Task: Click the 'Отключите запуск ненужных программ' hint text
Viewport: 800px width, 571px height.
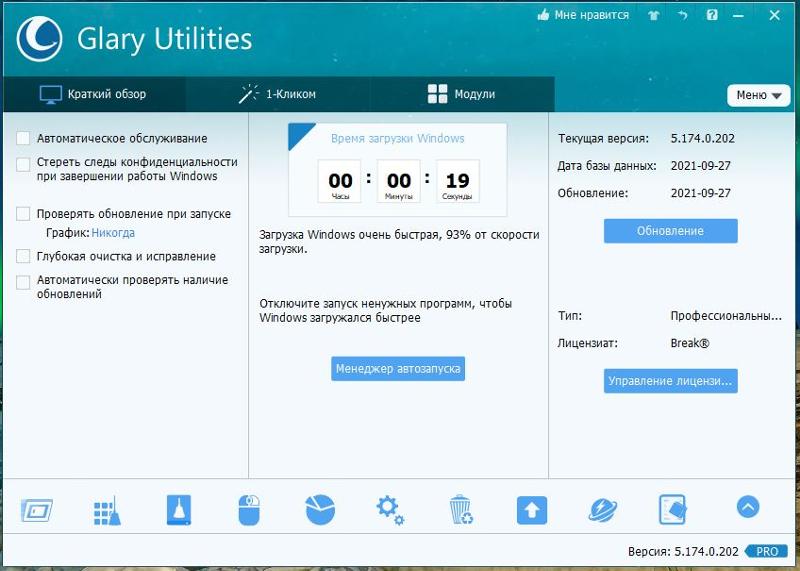Action: 386,310
